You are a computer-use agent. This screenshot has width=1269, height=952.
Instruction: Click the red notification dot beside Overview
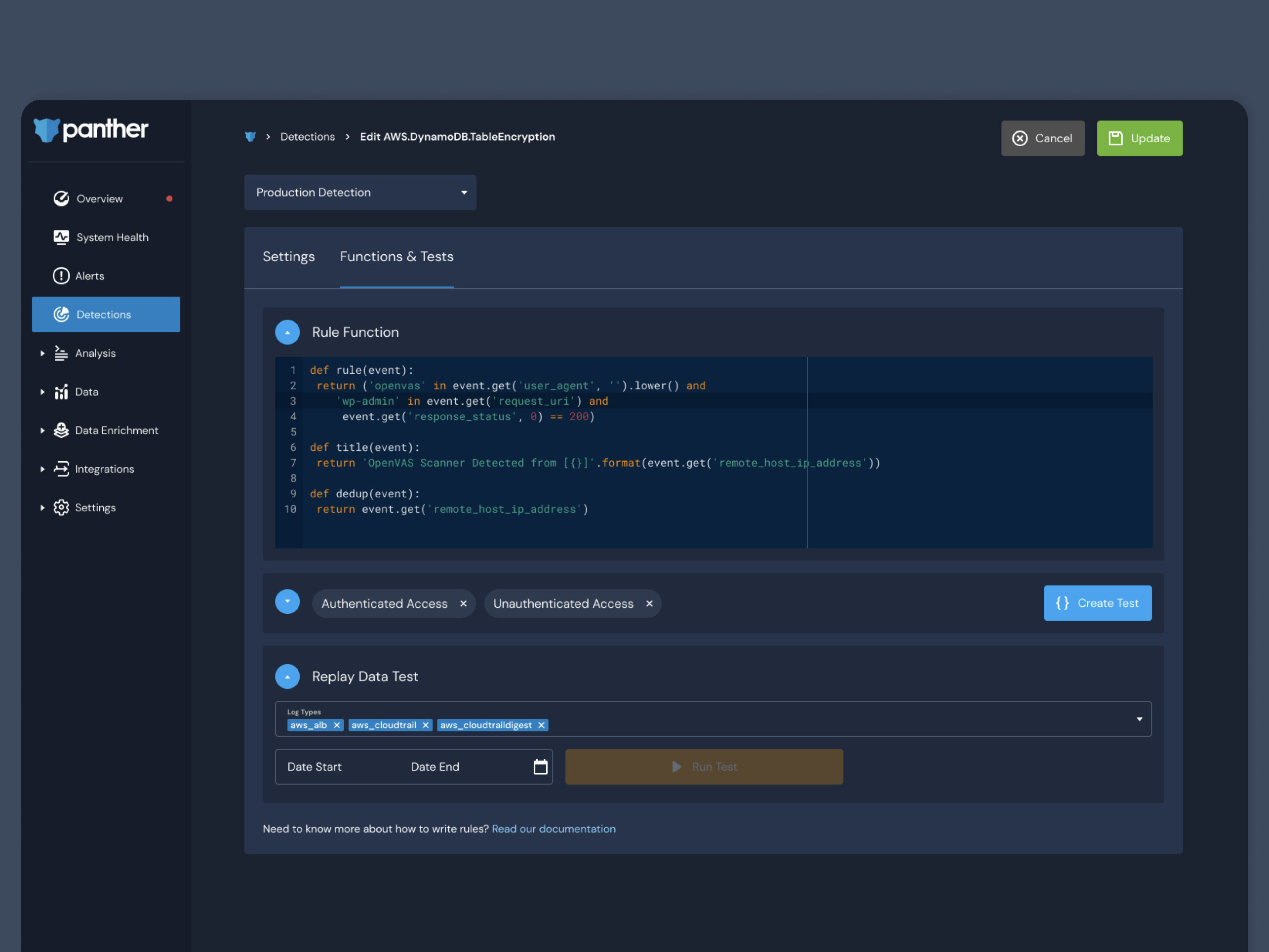169,198
